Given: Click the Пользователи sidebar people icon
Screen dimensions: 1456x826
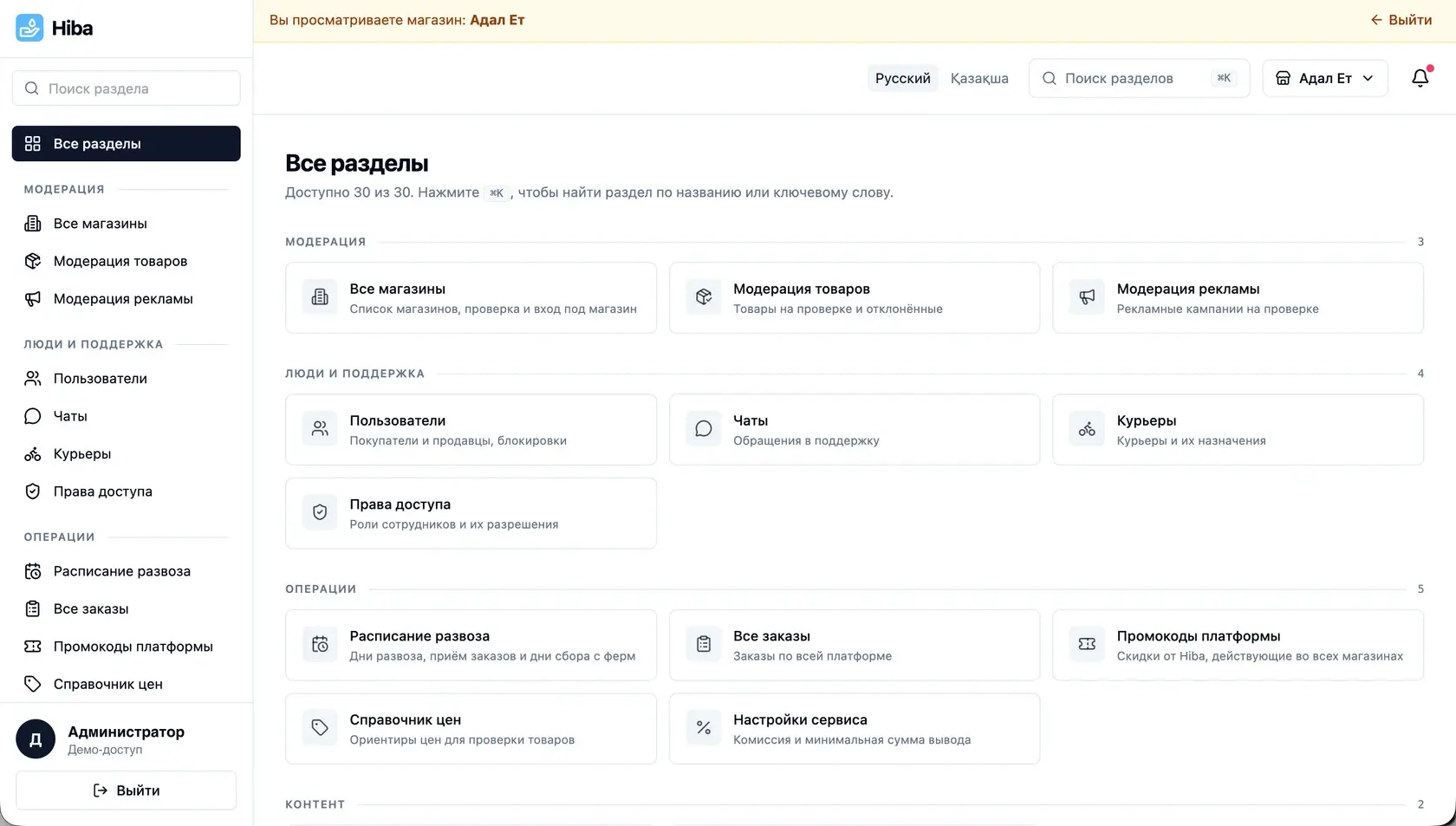Looking at the screenshot, I should coord(33,379).
